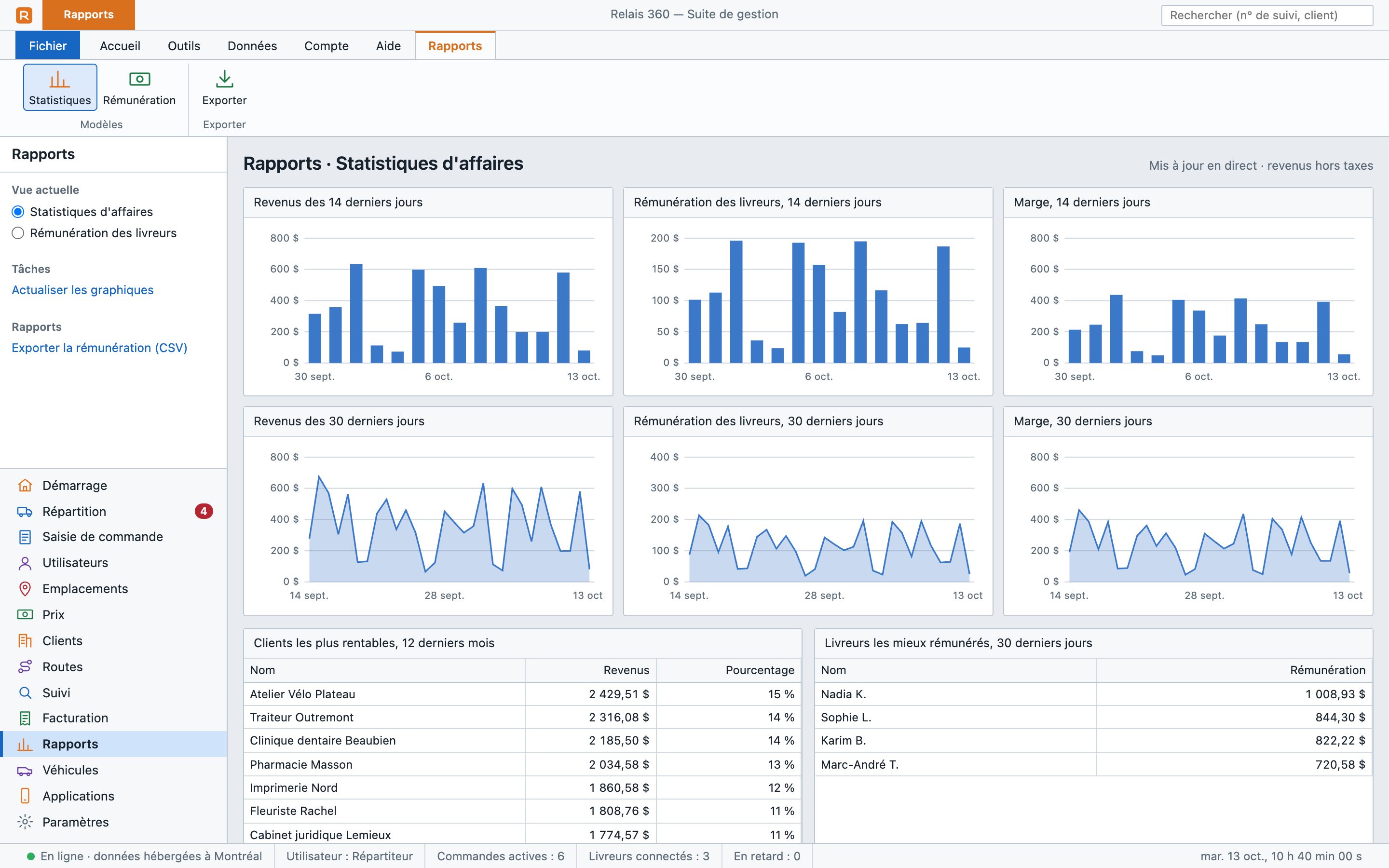Select the Rémunération ribbon icon
1389x868 pixels.
139,79
